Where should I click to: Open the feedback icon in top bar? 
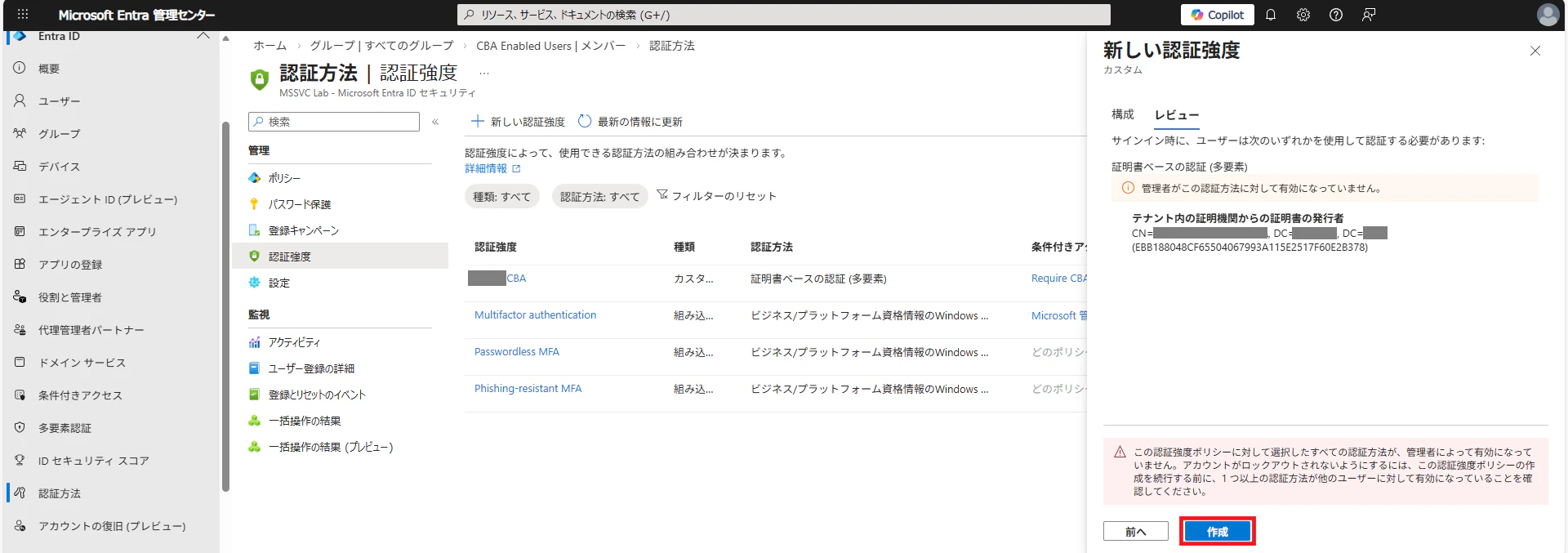(1369, 15)
